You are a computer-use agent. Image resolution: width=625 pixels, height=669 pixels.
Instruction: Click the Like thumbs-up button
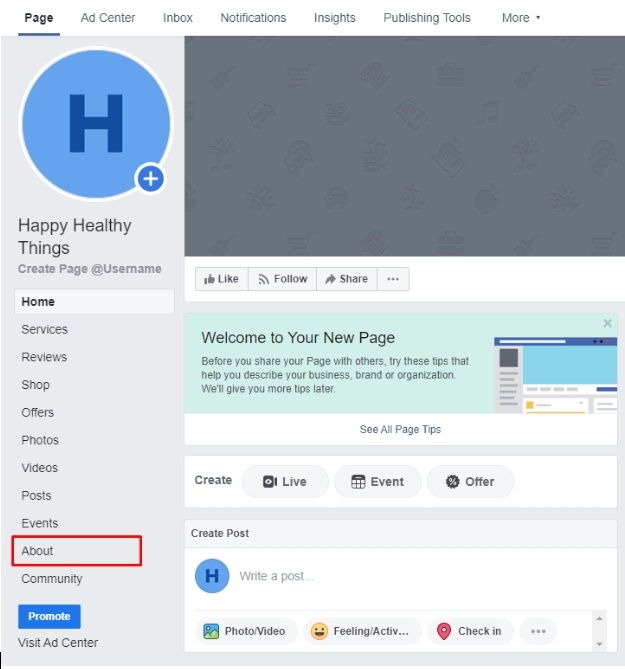click(221, 279)
